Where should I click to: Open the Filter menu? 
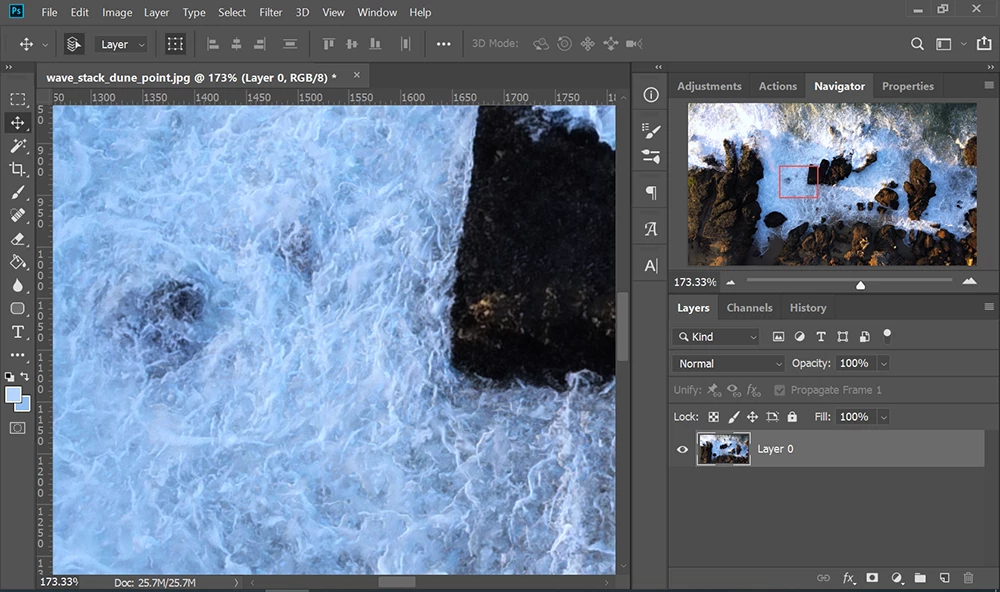[x=270, y=12]
